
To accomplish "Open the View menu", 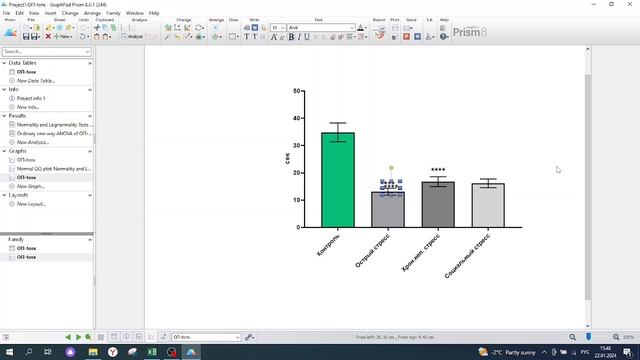I will tap(34, 13).
